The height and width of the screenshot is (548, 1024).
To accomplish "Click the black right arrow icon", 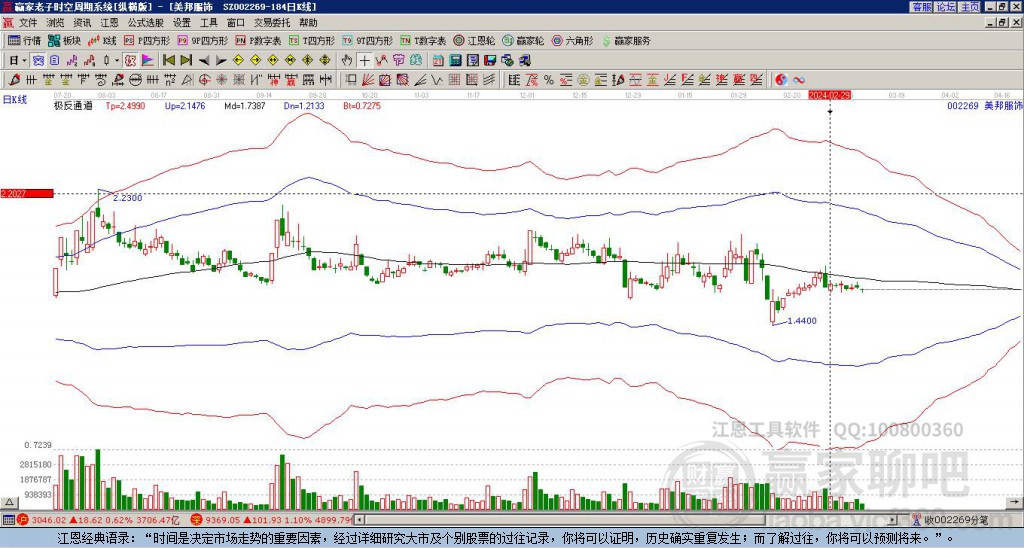I will [221, 61].
